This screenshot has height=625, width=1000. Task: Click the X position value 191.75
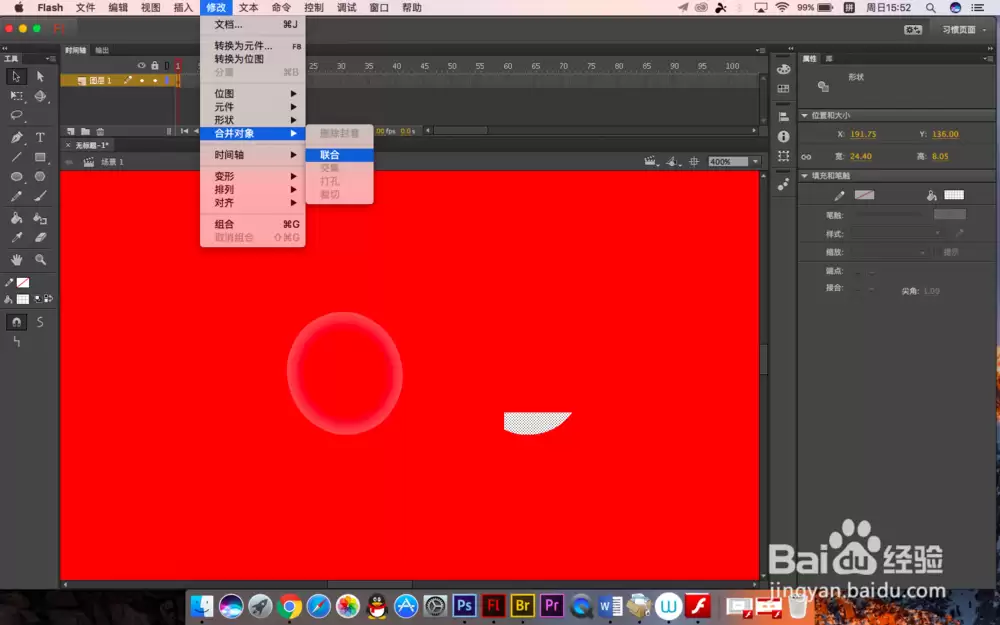tap(863, 134)
